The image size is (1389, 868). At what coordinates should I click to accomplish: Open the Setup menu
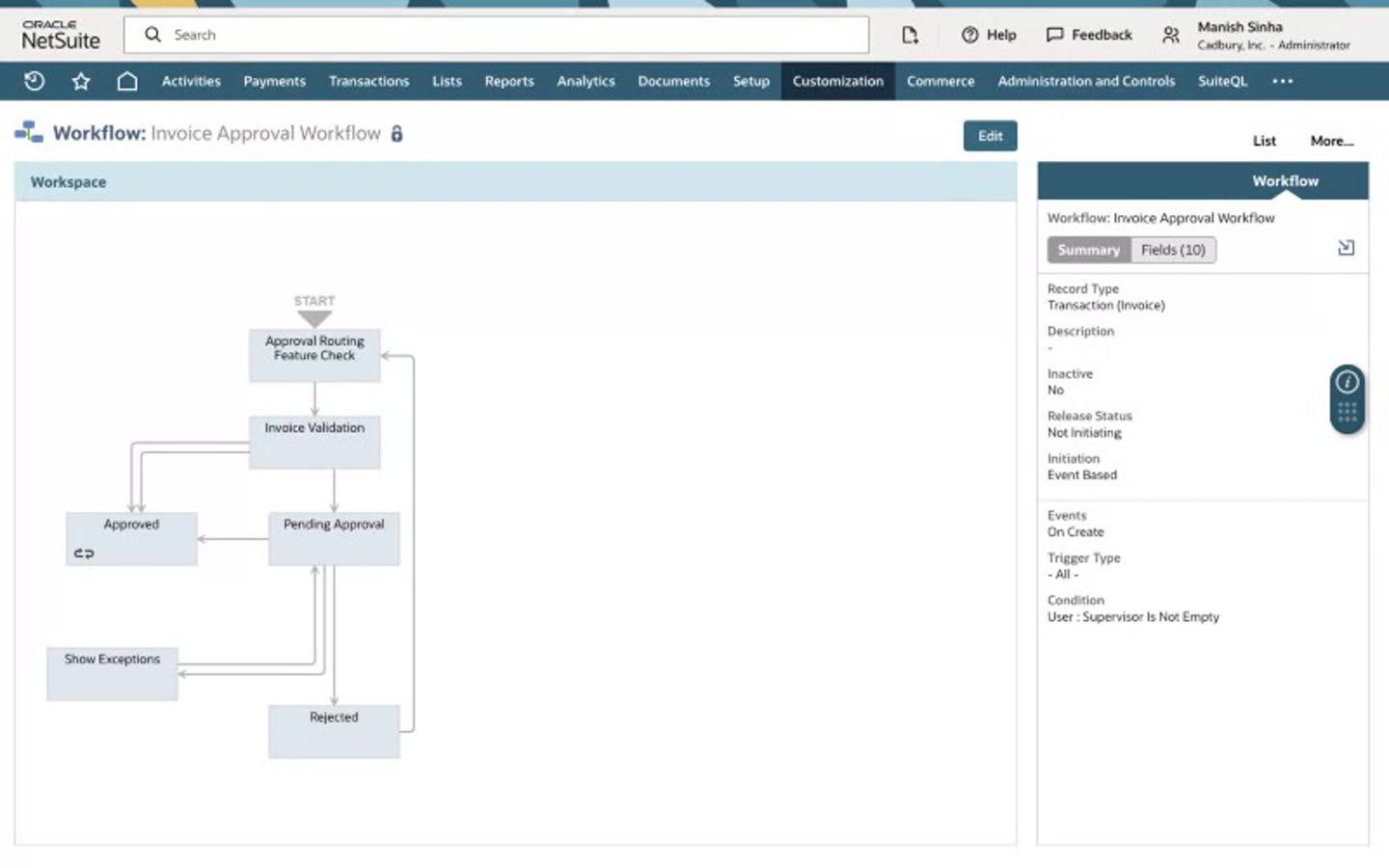coord(750,81)
